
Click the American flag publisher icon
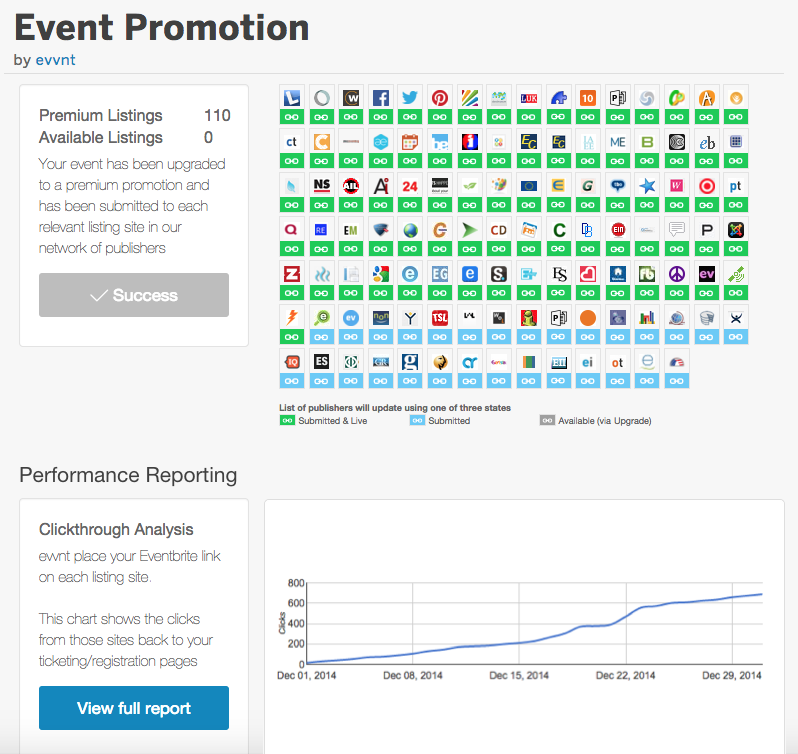[x=676, y=362]
